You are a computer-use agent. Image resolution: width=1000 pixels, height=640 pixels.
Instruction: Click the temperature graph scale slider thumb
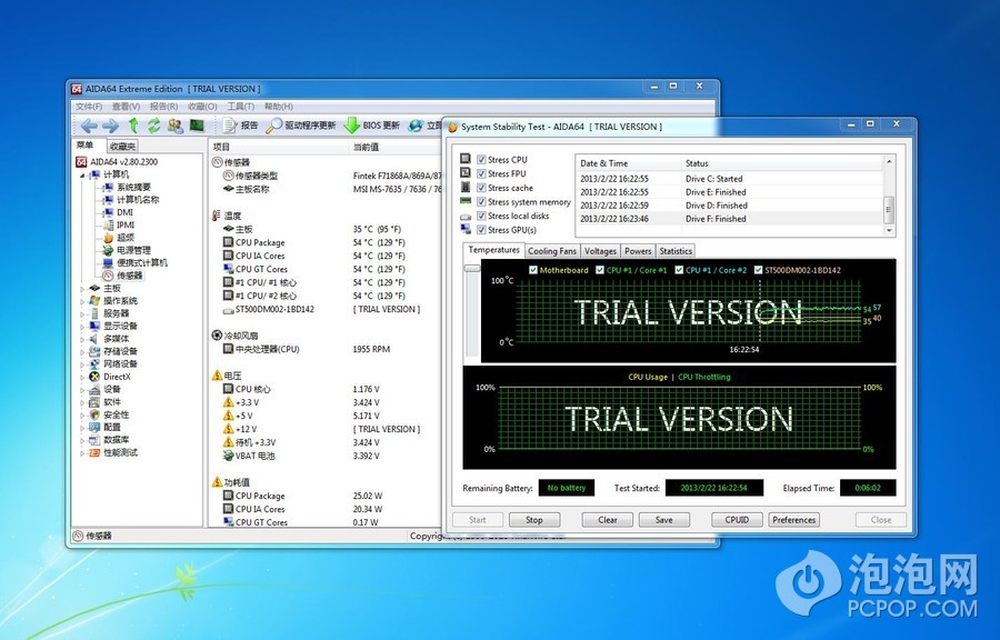tap(472, 268)
